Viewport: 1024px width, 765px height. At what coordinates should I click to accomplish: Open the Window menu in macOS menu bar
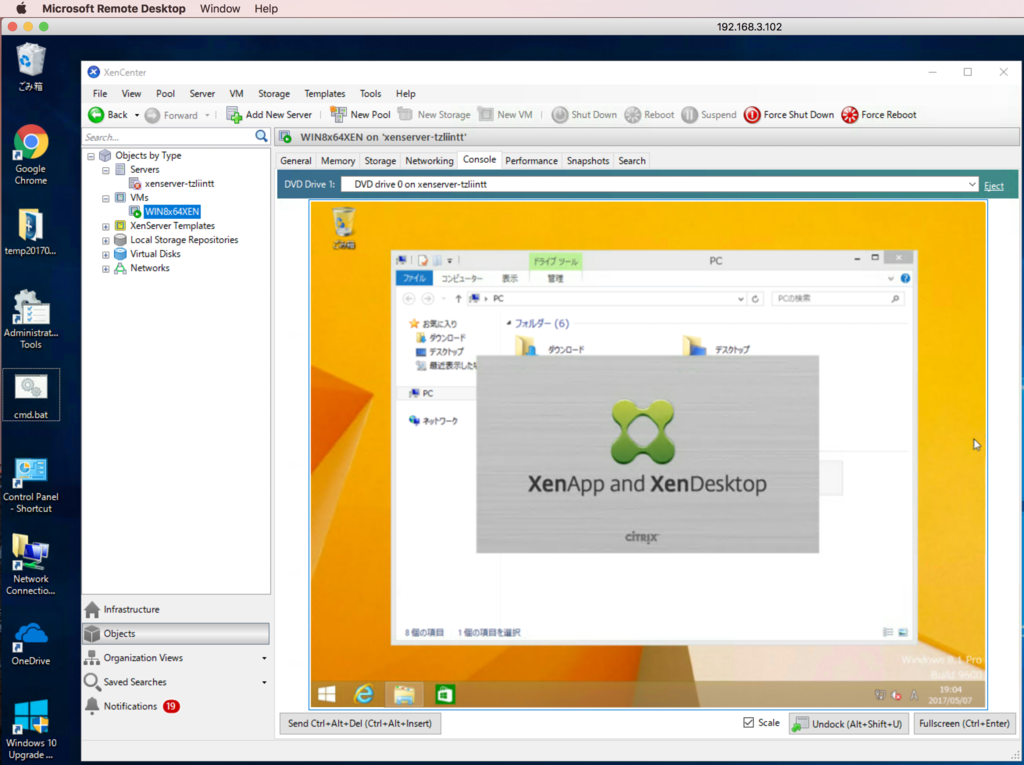(x=220, y=8)
